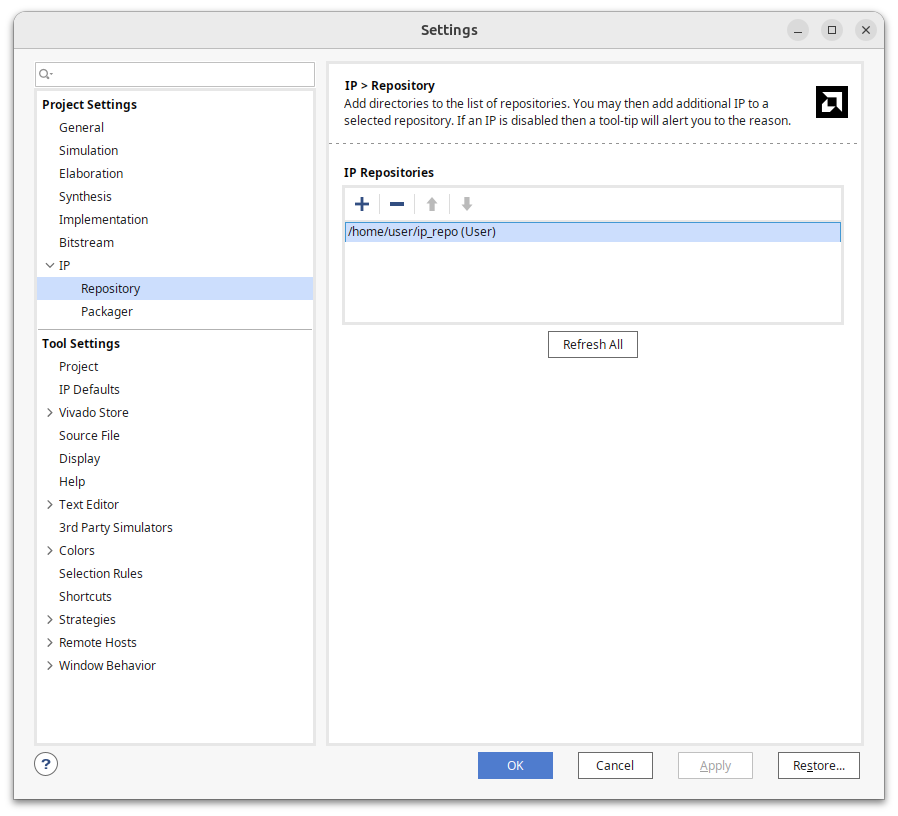Select the Colors settings item
This screenshot has height=816, width=898.
click(77, 550)
